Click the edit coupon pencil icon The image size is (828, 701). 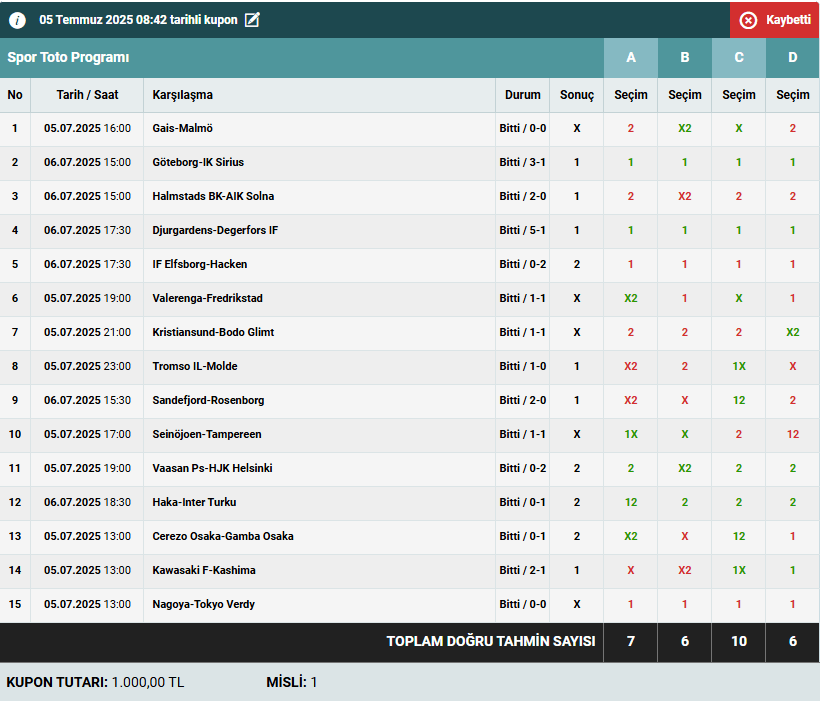coord(252,20)
